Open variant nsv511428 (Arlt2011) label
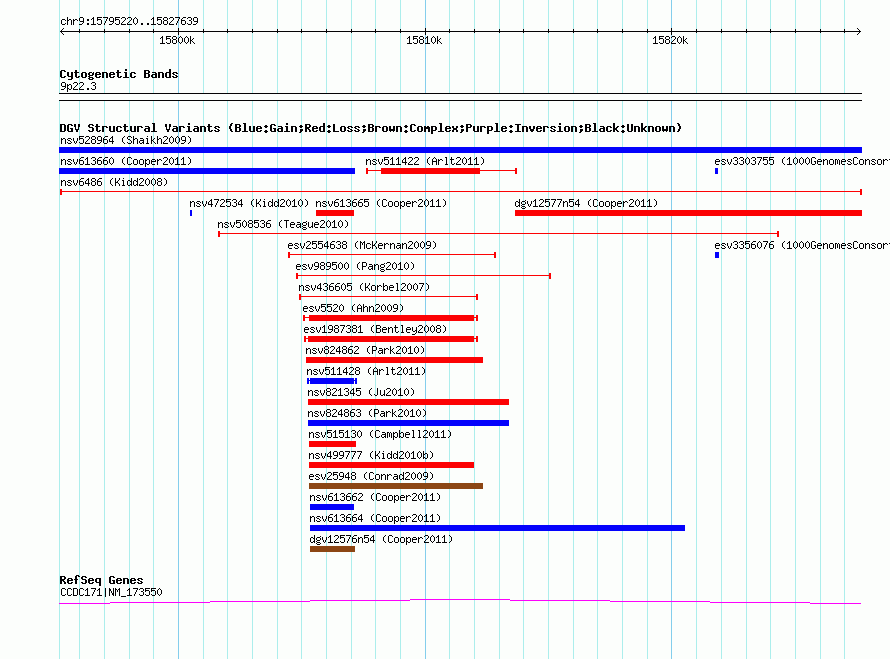This screenshot has width=890, height=659. (366, 371)
